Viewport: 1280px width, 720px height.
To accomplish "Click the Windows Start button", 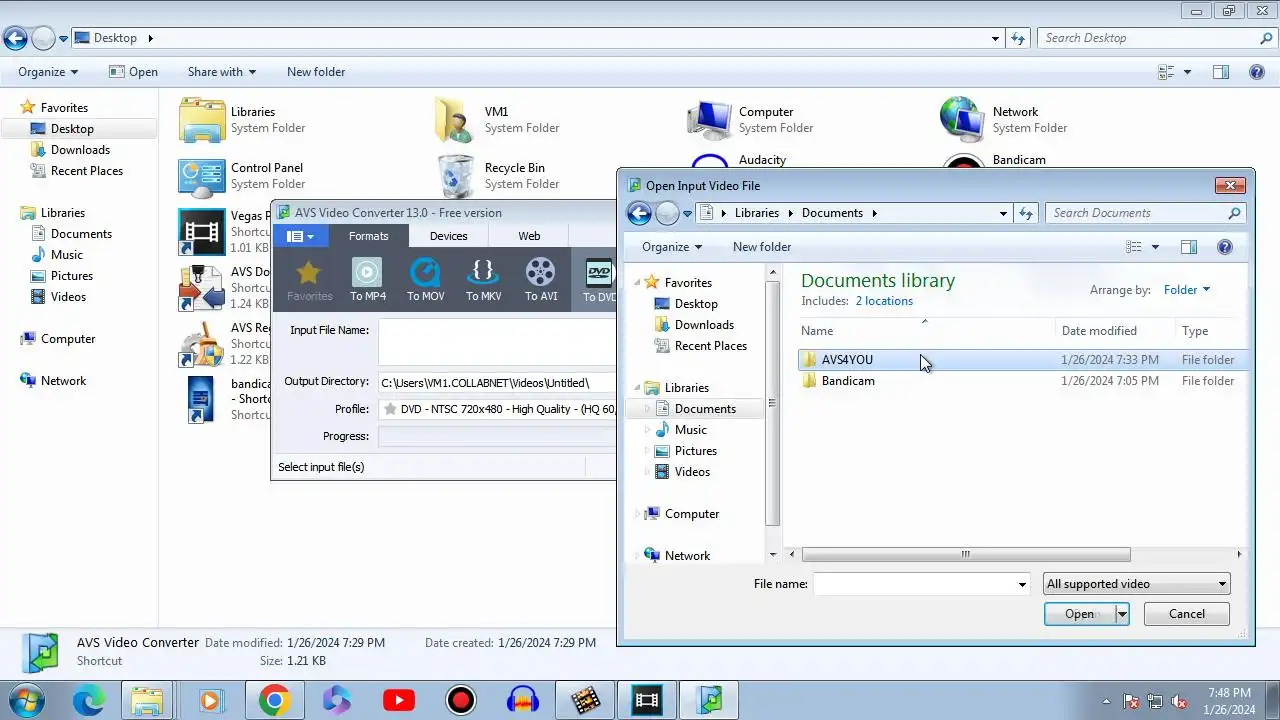I will tap(27, 700).
